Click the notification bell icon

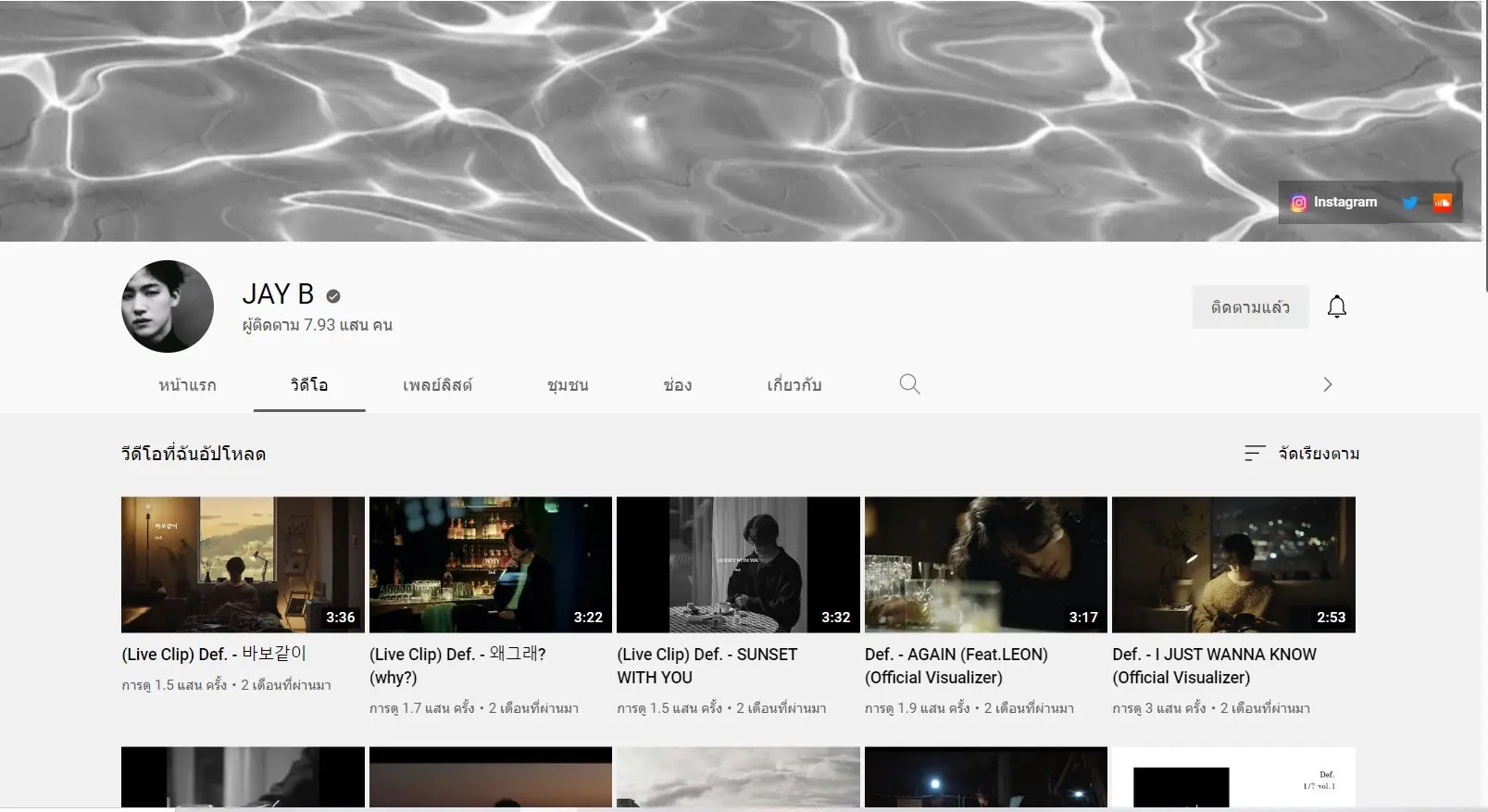1336,306
